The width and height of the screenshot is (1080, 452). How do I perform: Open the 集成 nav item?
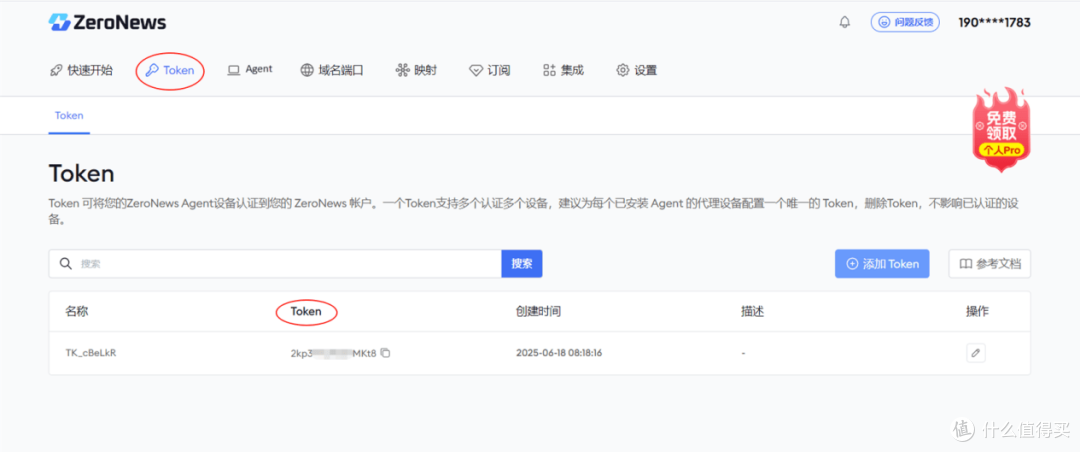point(563,70)
